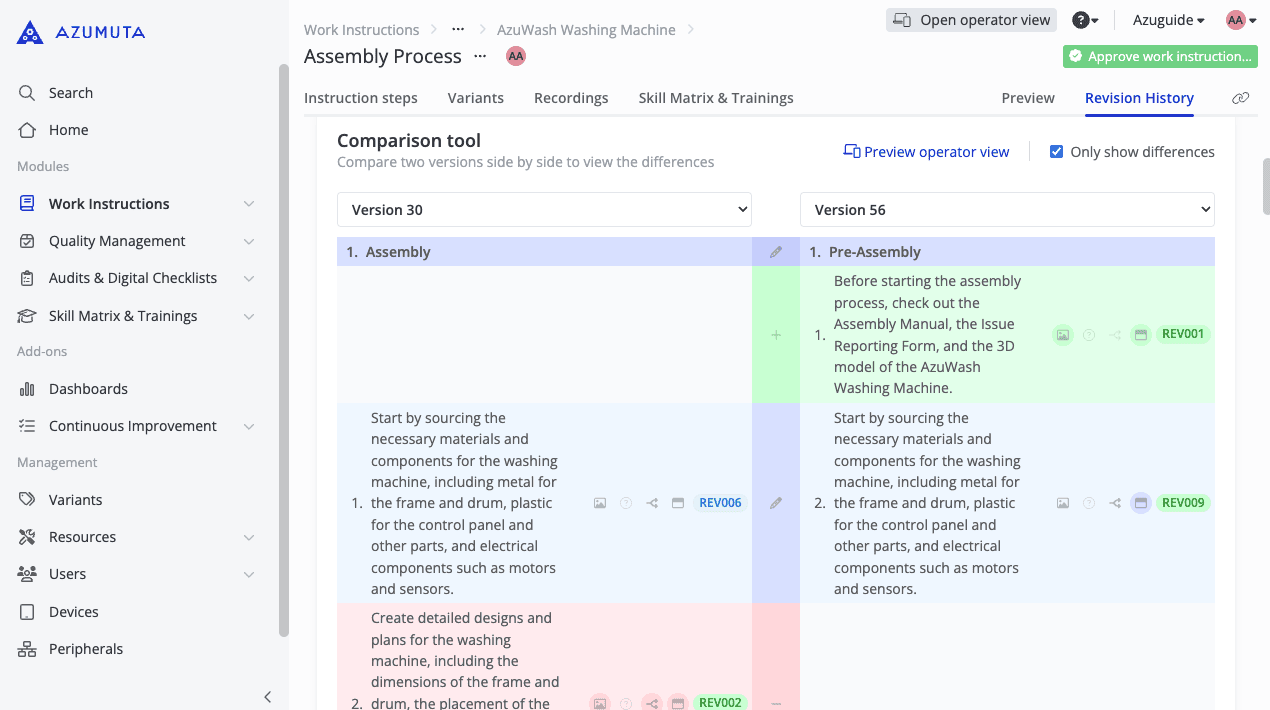
Task: Click the share icon on REV006 step
Action: click(652, 503)
